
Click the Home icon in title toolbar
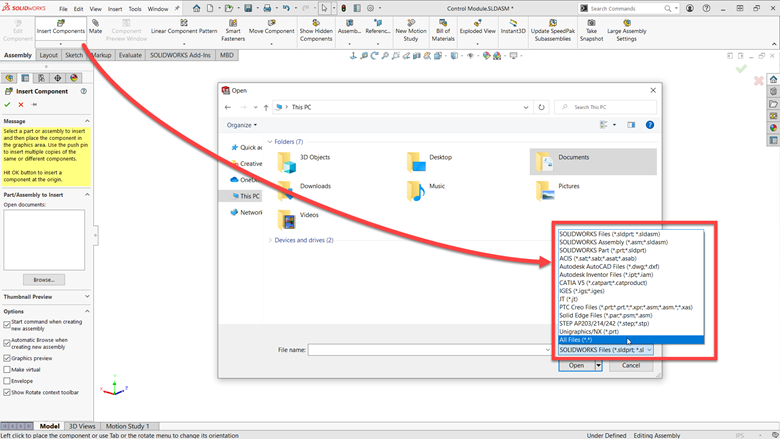pyautogui.click(x=196, y=8)
